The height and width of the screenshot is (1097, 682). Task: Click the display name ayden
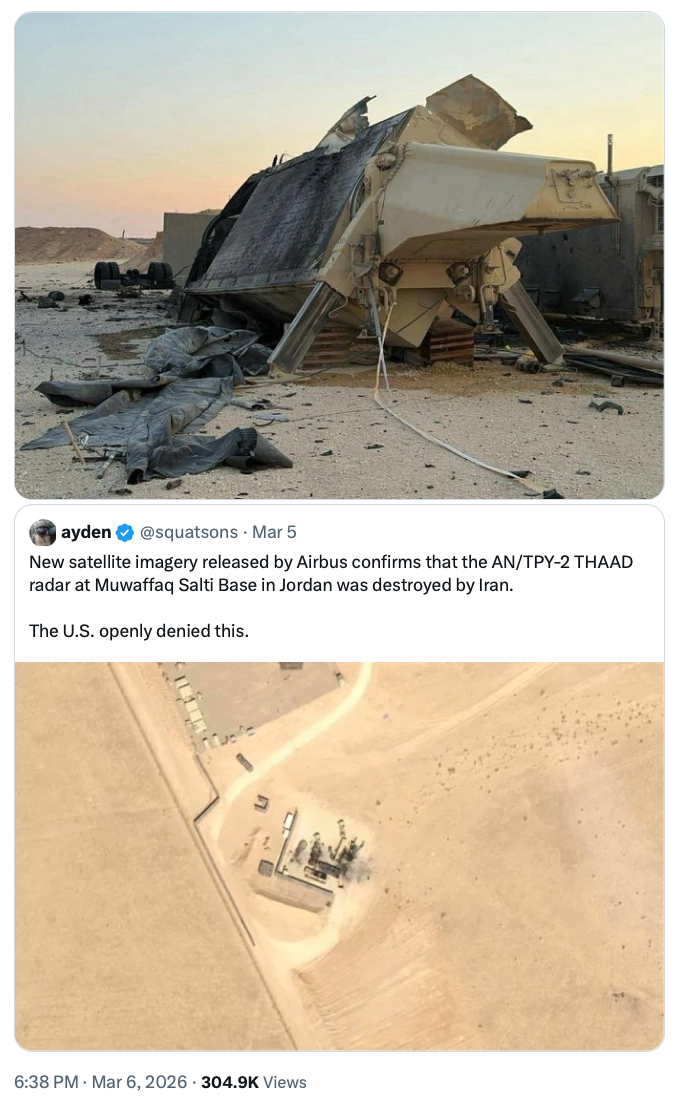[87, 532]
